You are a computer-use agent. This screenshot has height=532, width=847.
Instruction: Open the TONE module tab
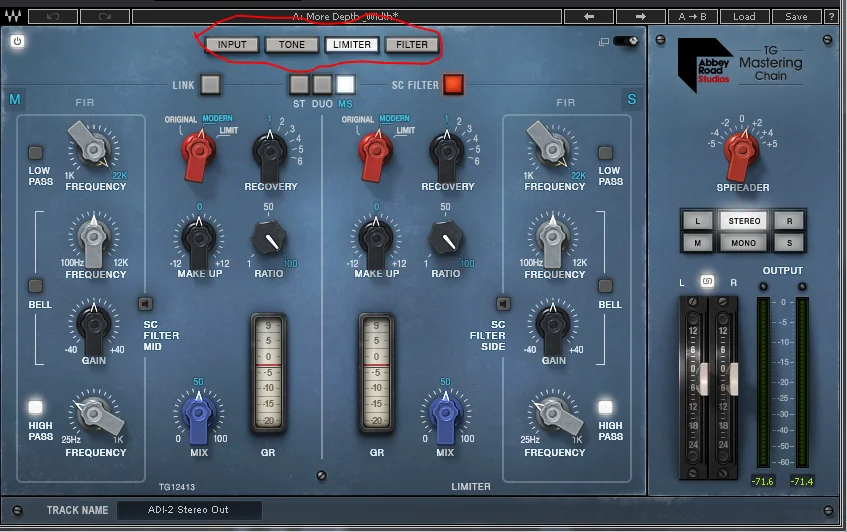click(292, 44)
